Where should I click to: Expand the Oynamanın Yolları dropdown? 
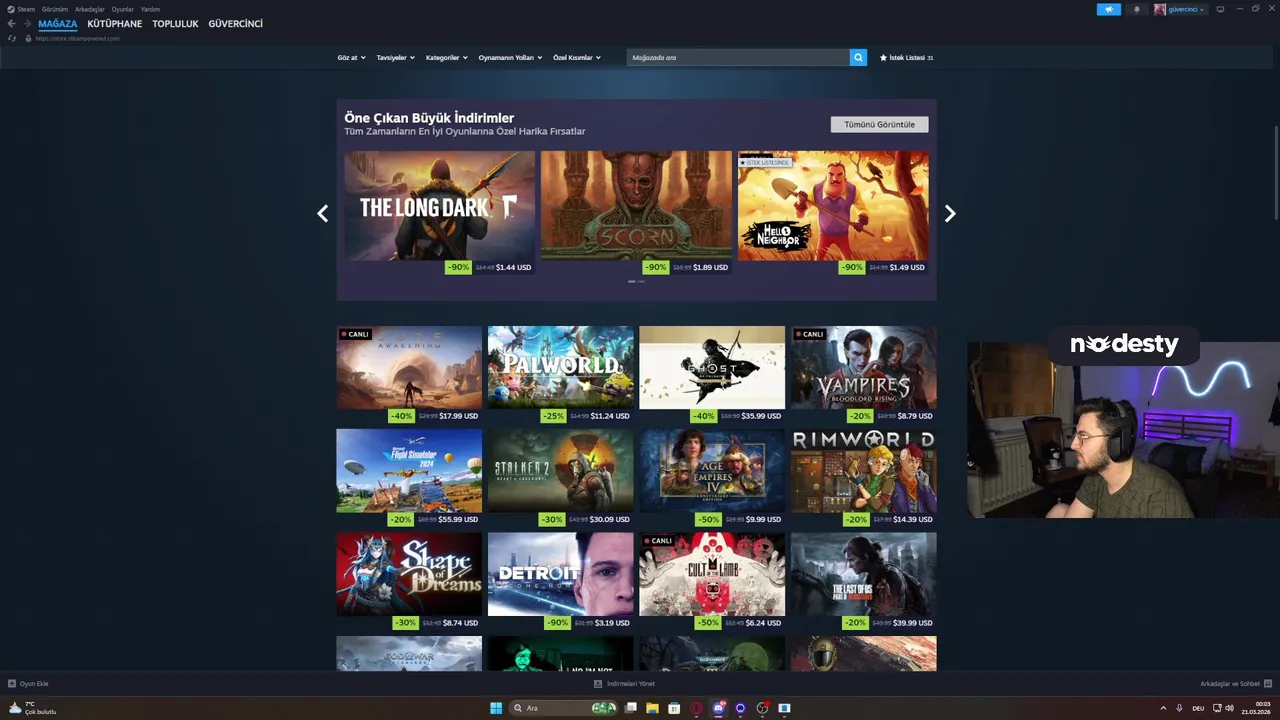point(510,58)
